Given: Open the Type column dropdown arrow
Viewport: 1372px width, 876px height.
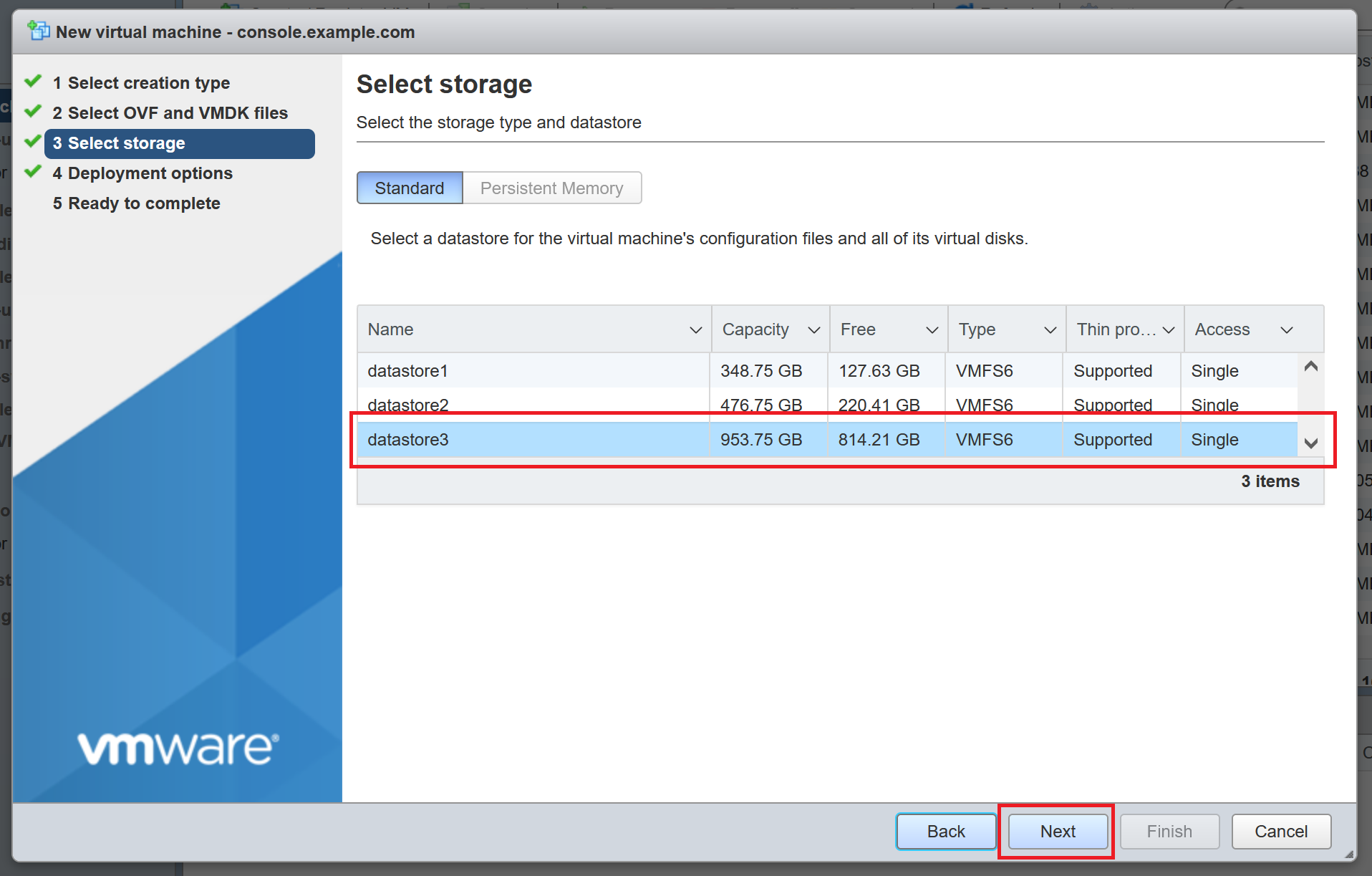Looking at the screenshot, I should pyautogui.click(x=1050, y=330).
